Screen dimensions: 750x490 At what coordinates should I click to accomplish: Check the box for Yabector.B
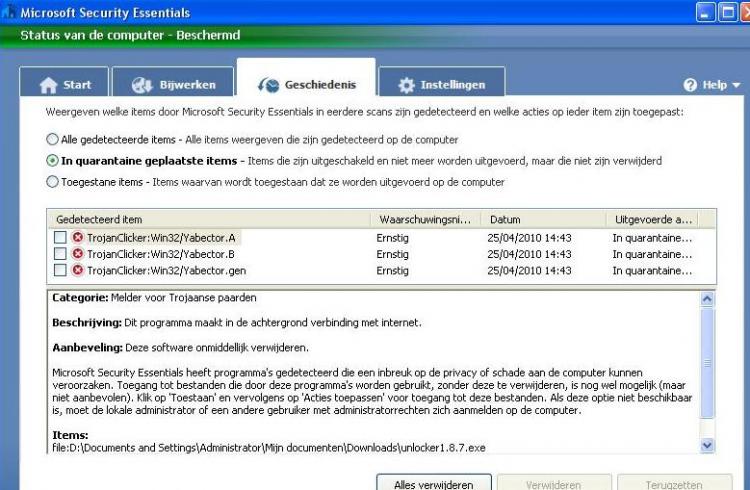60,254
